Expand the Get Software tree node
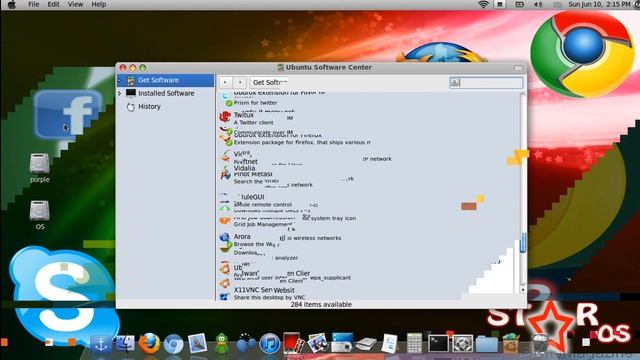 coord(120,80)
